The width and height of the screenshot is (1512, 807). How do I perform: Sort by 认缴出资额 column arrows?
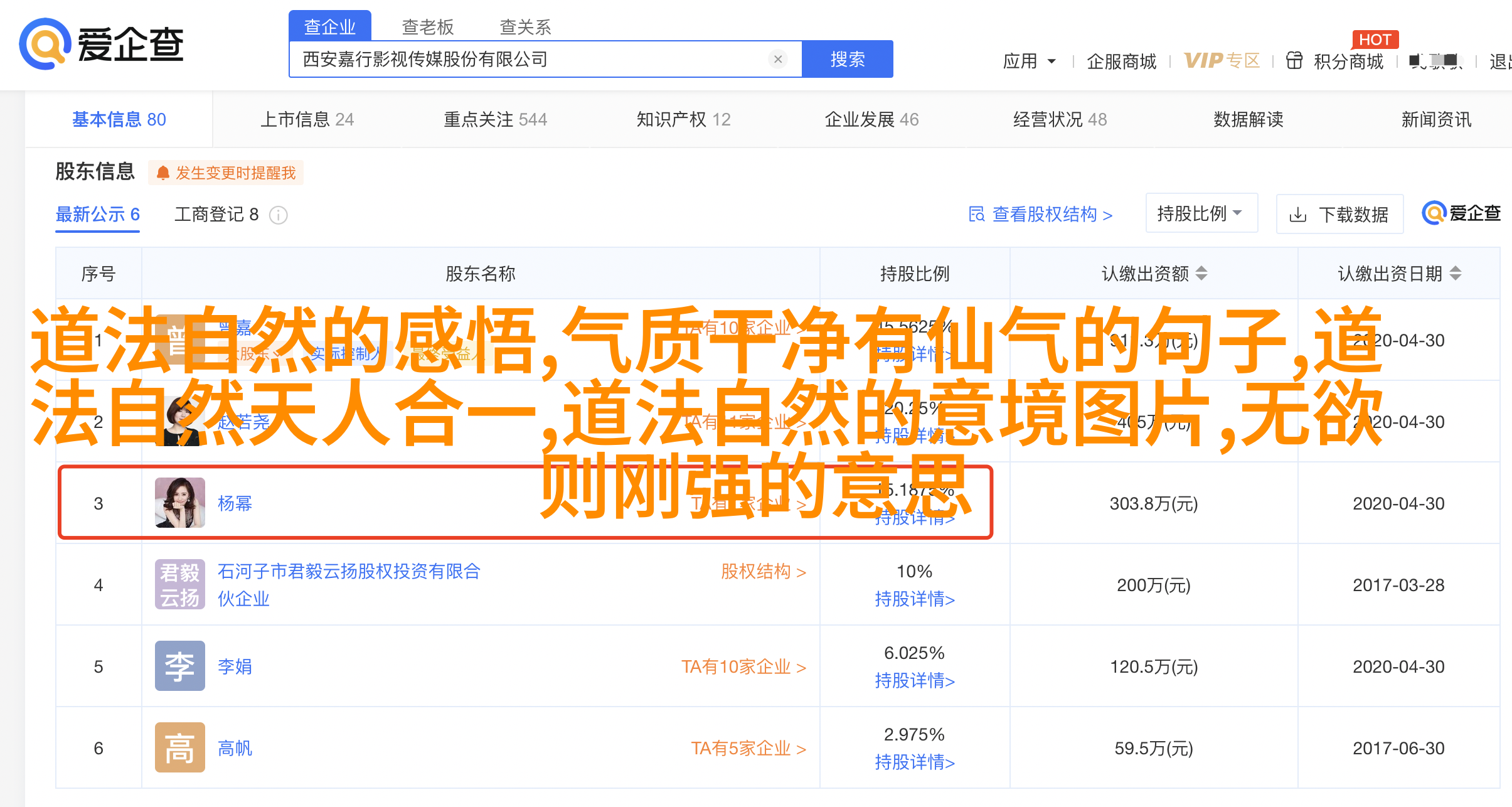click(1201, 274)
